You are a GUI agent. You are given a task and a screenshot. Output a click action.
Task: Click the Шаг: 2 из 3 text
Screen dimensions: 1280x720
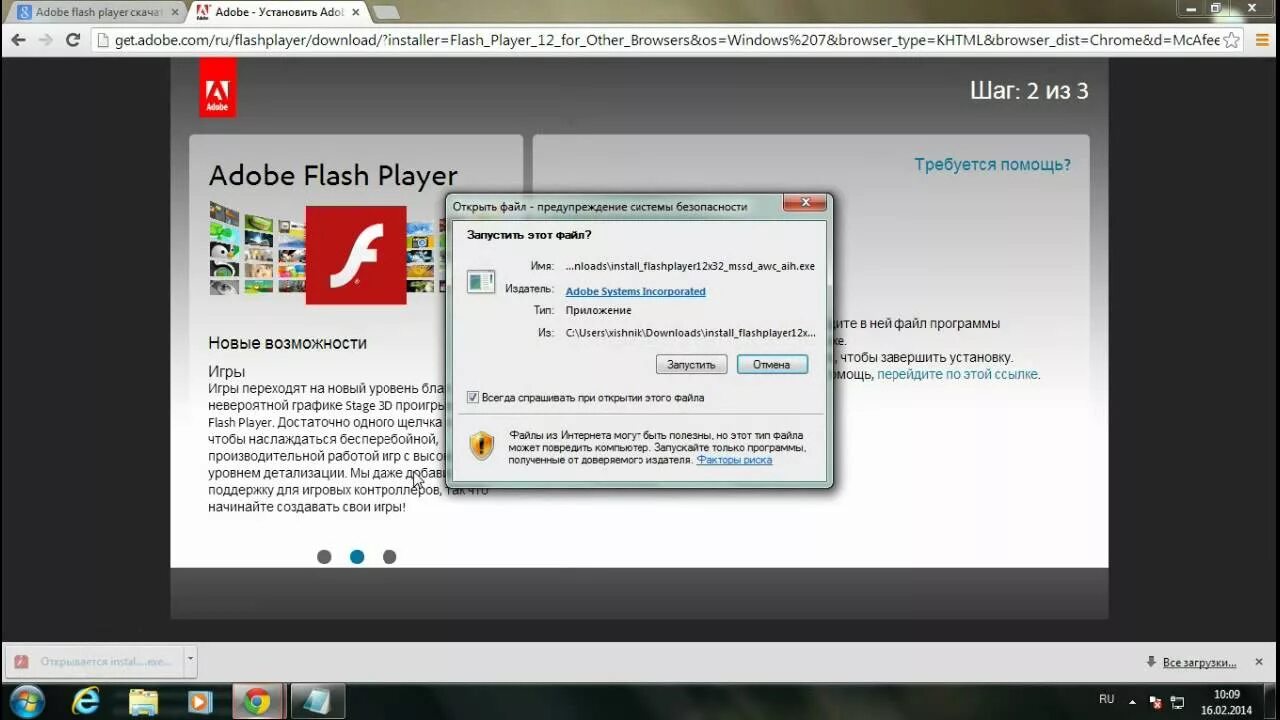[1029, 91]
